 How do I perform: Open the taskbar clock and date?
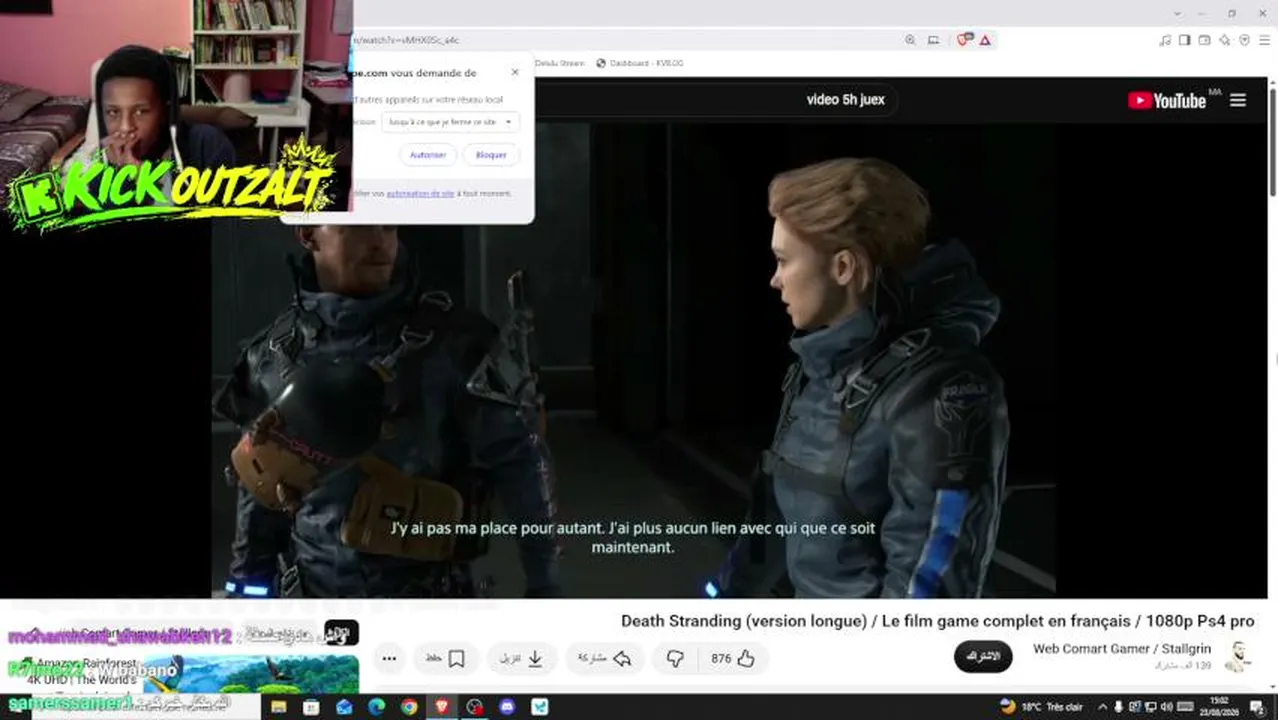click(1220, 707)
